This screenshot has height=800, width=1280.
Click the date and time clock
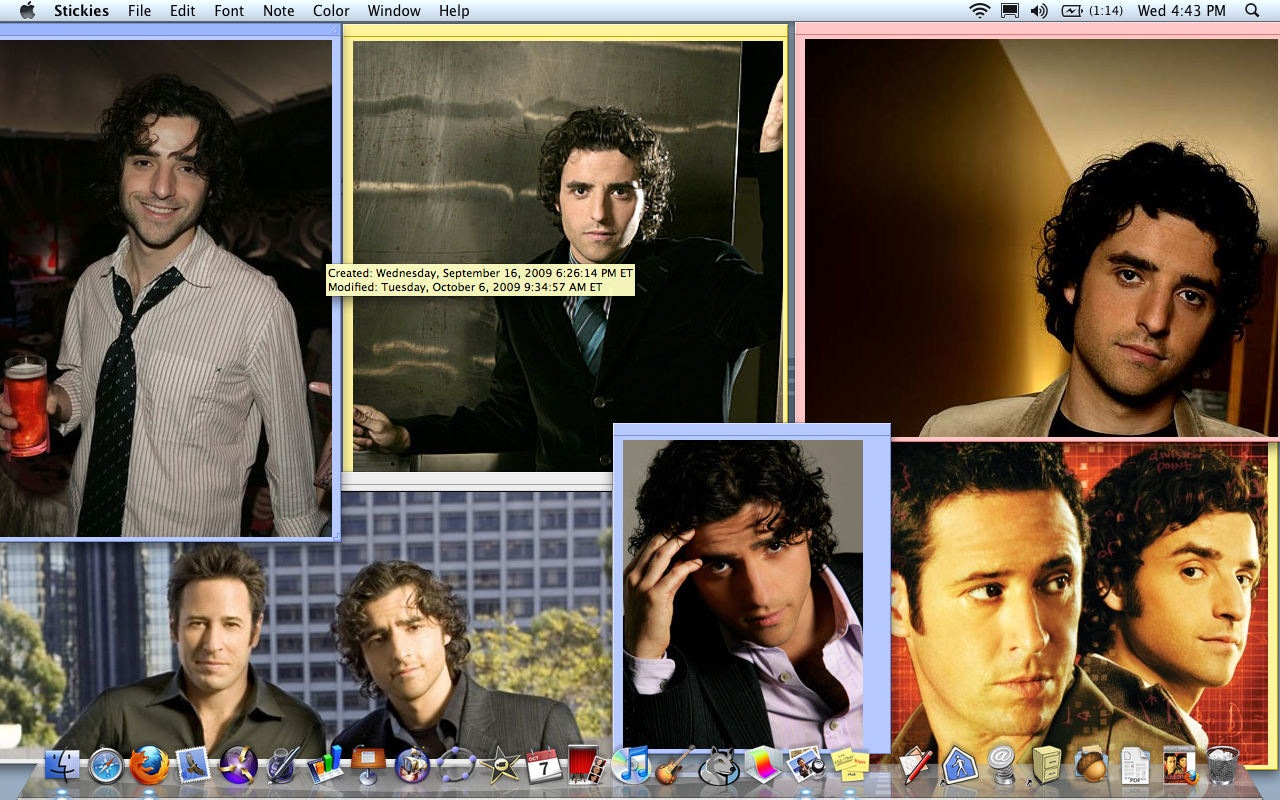pyautogui.click(x=1181, y=11)
